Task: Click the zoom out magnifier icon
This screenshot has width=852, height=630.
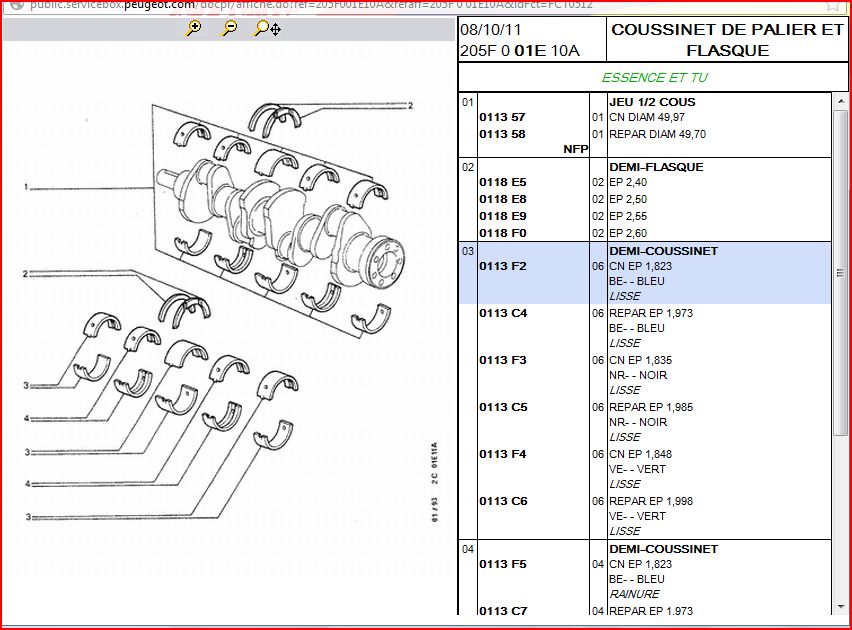Action: (229, 29)
